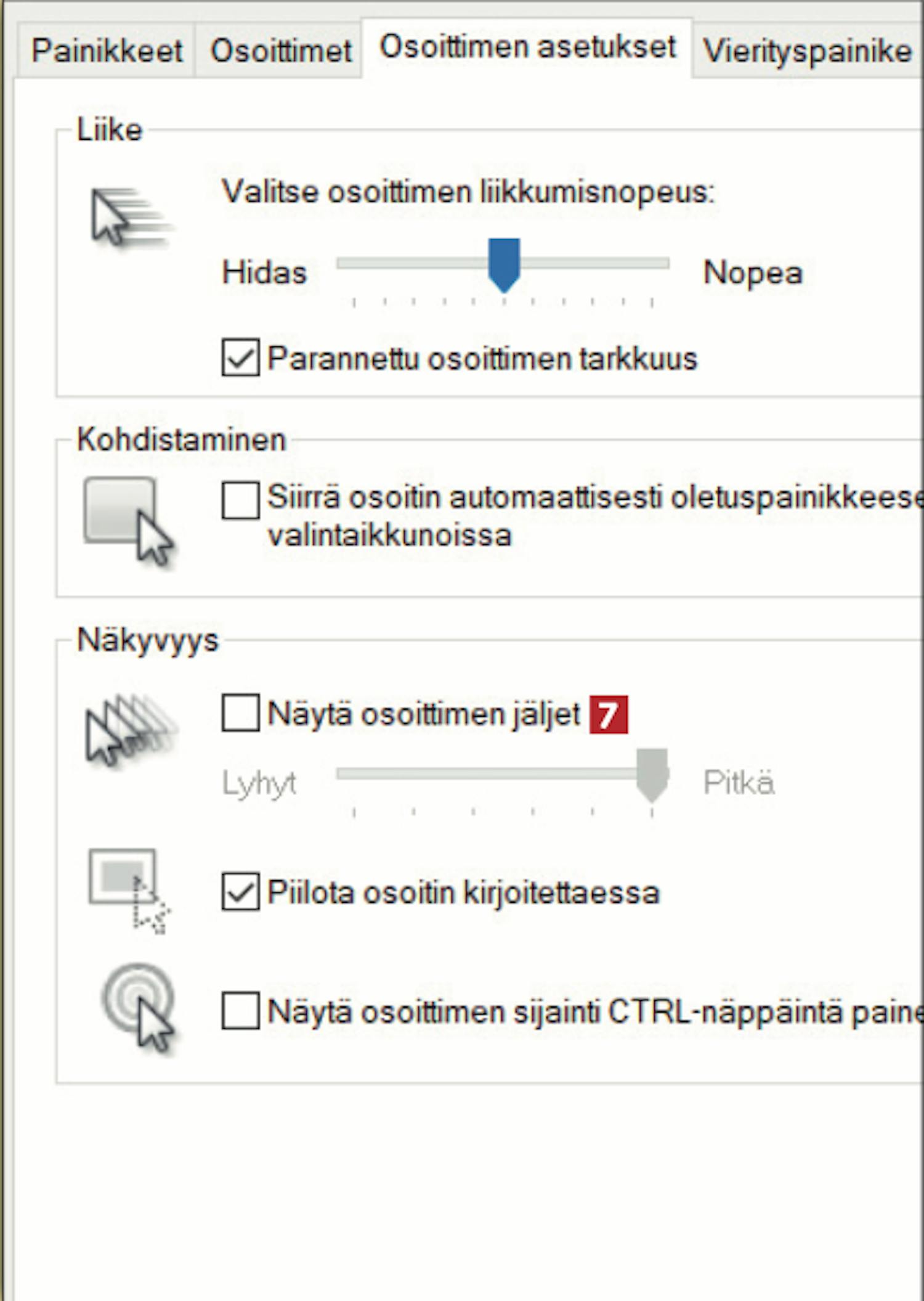Click the pointer speed motion icon

(x=129, y=217)
